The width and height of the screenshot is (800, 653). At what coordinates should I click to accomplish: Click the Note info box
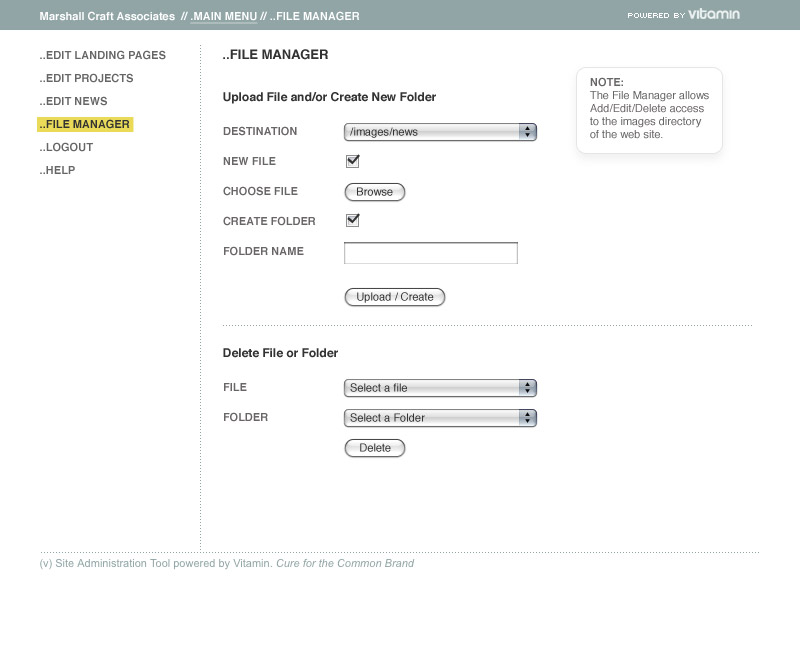tap(649, 109)
